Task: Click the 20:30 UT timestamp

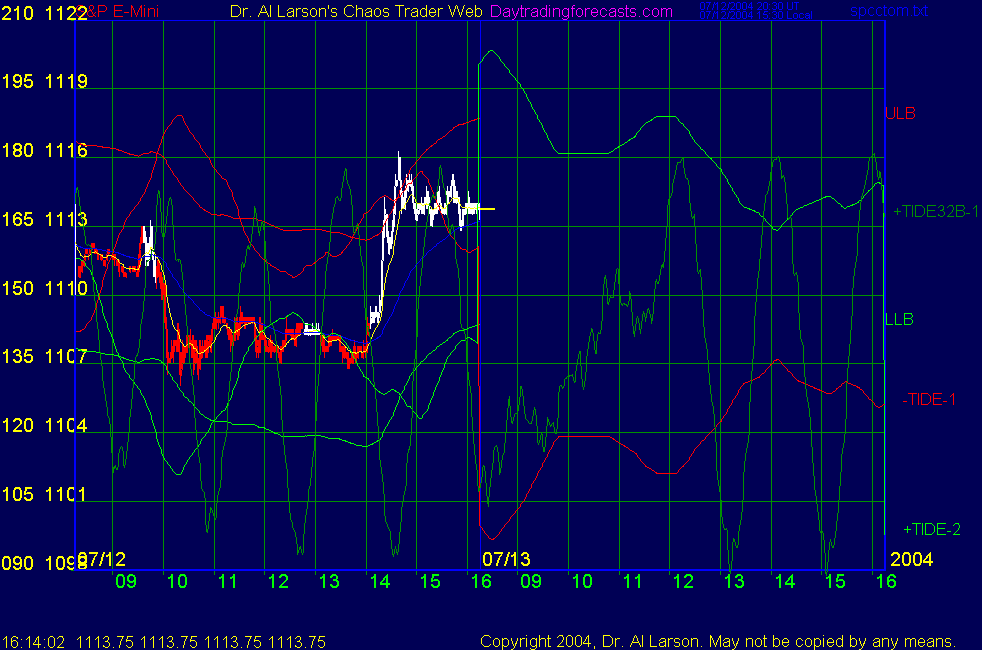Action: point(749,6)
